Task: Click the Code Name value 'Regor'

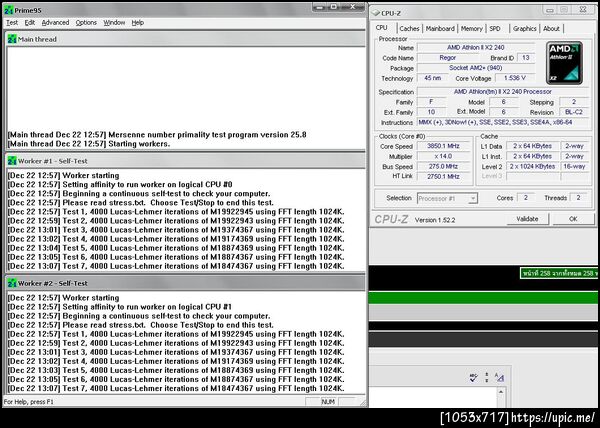Action: click(x=447, y=58)
